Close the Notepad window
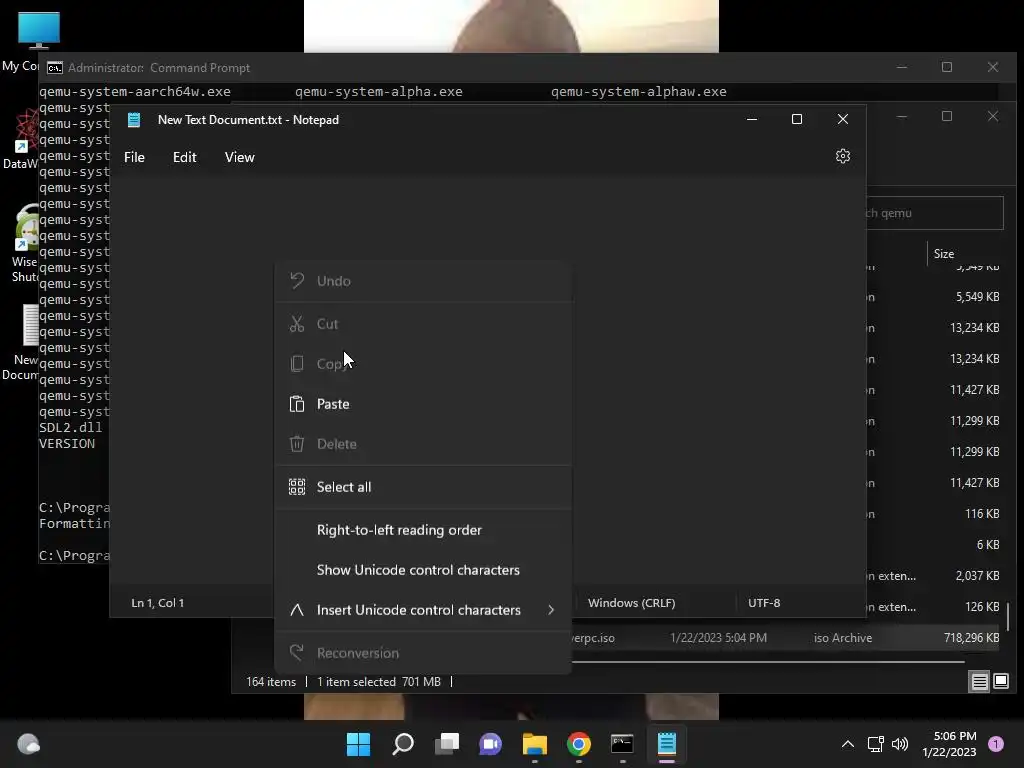This screenshot has height=768, width=1024. (x=843, y=120)
